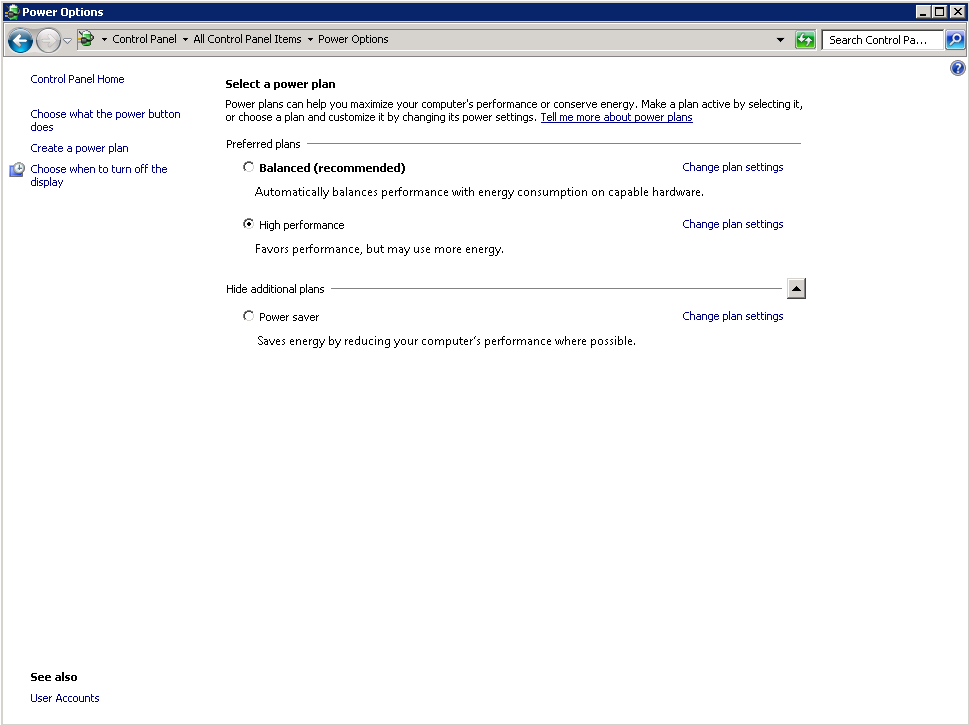970x725 pixels.
Task: Maximize the Power Options window
Action: (x=940, y=12)
